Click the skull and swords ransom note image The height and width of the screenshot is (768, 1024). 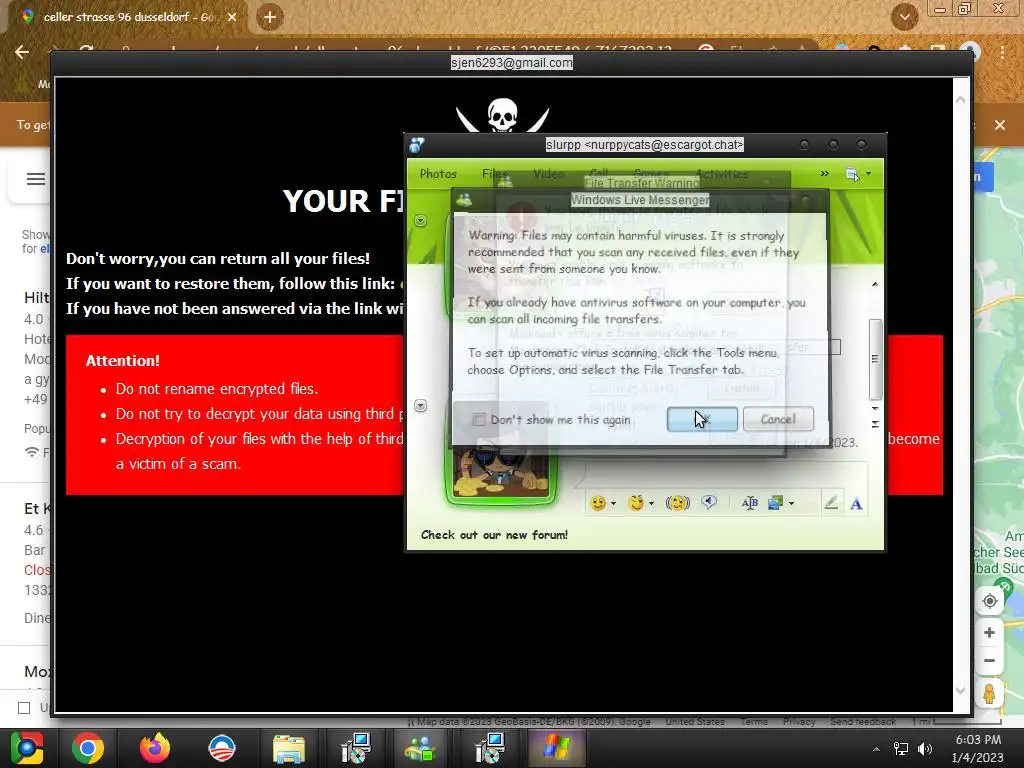(x=502, y=115)
